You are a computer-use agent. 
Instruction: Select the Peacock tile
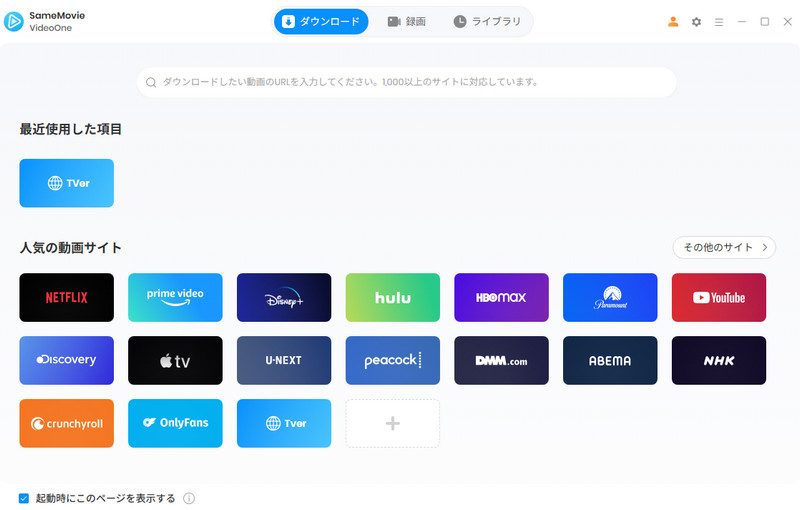coord(392,360)
